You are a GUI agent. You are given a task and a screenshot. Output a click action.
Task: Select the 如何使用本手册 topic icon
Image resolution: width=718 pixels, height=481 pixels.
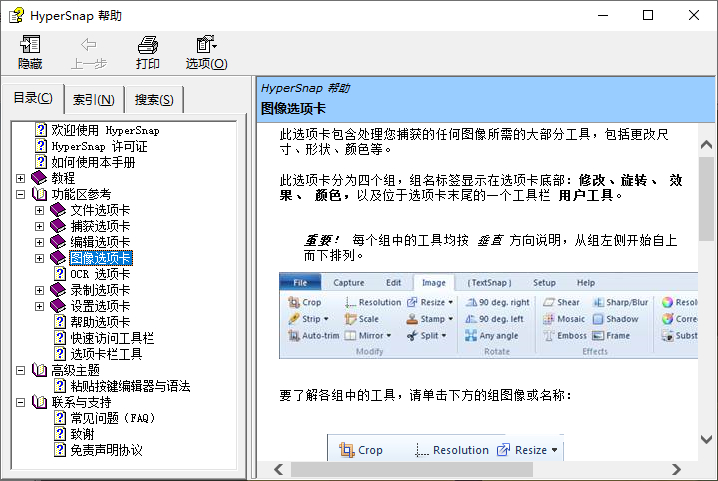(x=41, y=162)
